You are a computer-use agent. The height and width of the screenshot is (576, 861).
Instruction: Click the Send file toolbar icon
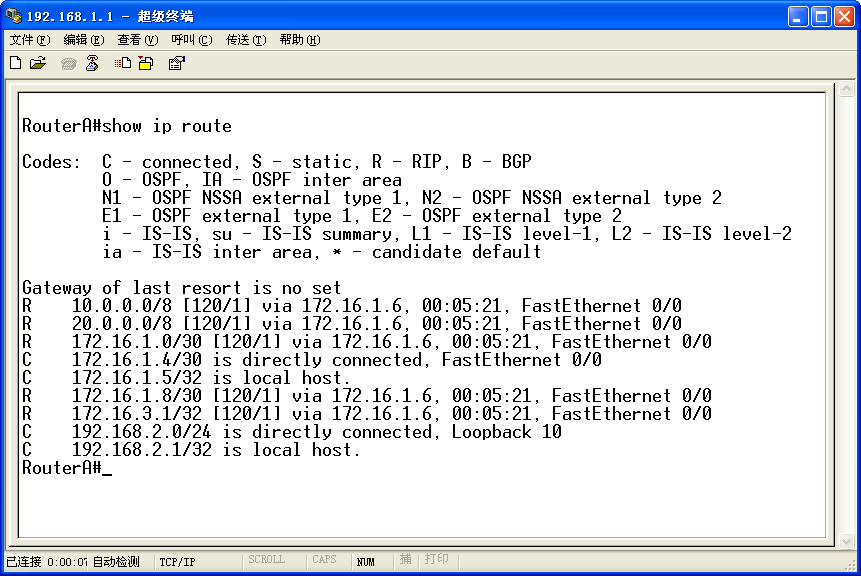[123, 63]
